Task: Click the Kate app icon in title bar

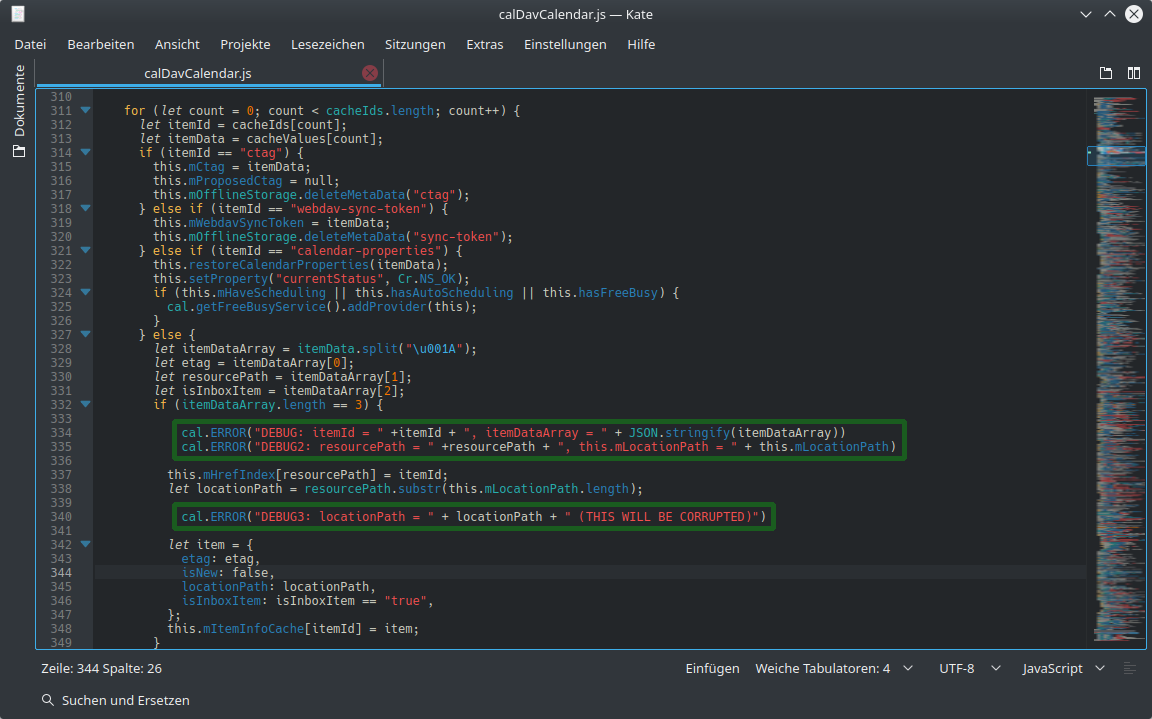Action: (x=18, y=14)
